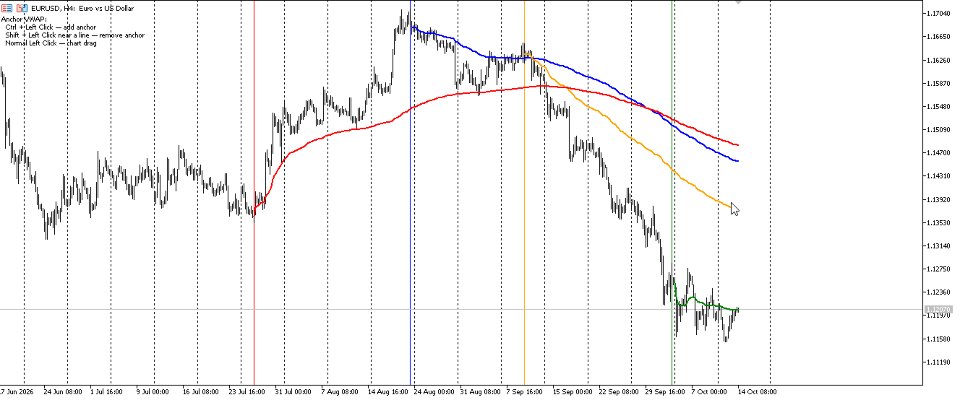960x400 pixels.
Task: Select the green VWAP curve
Action: pos(704,304)
